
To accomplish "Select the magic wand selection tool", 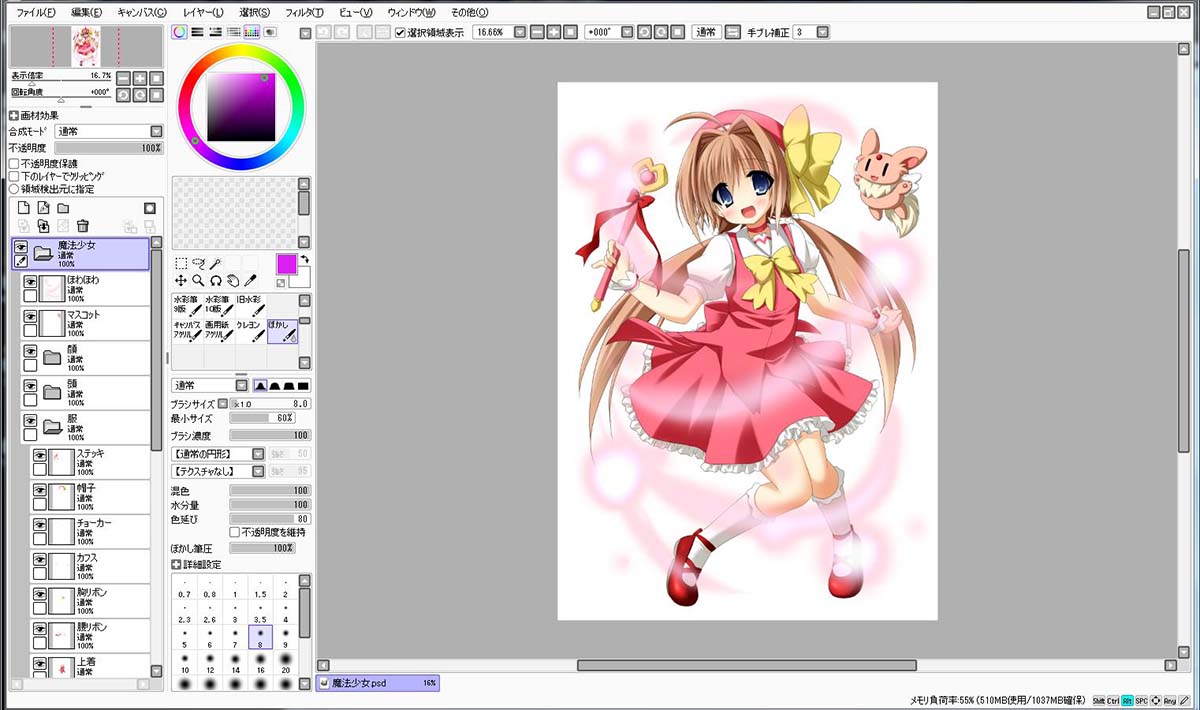I will [215, 264].
